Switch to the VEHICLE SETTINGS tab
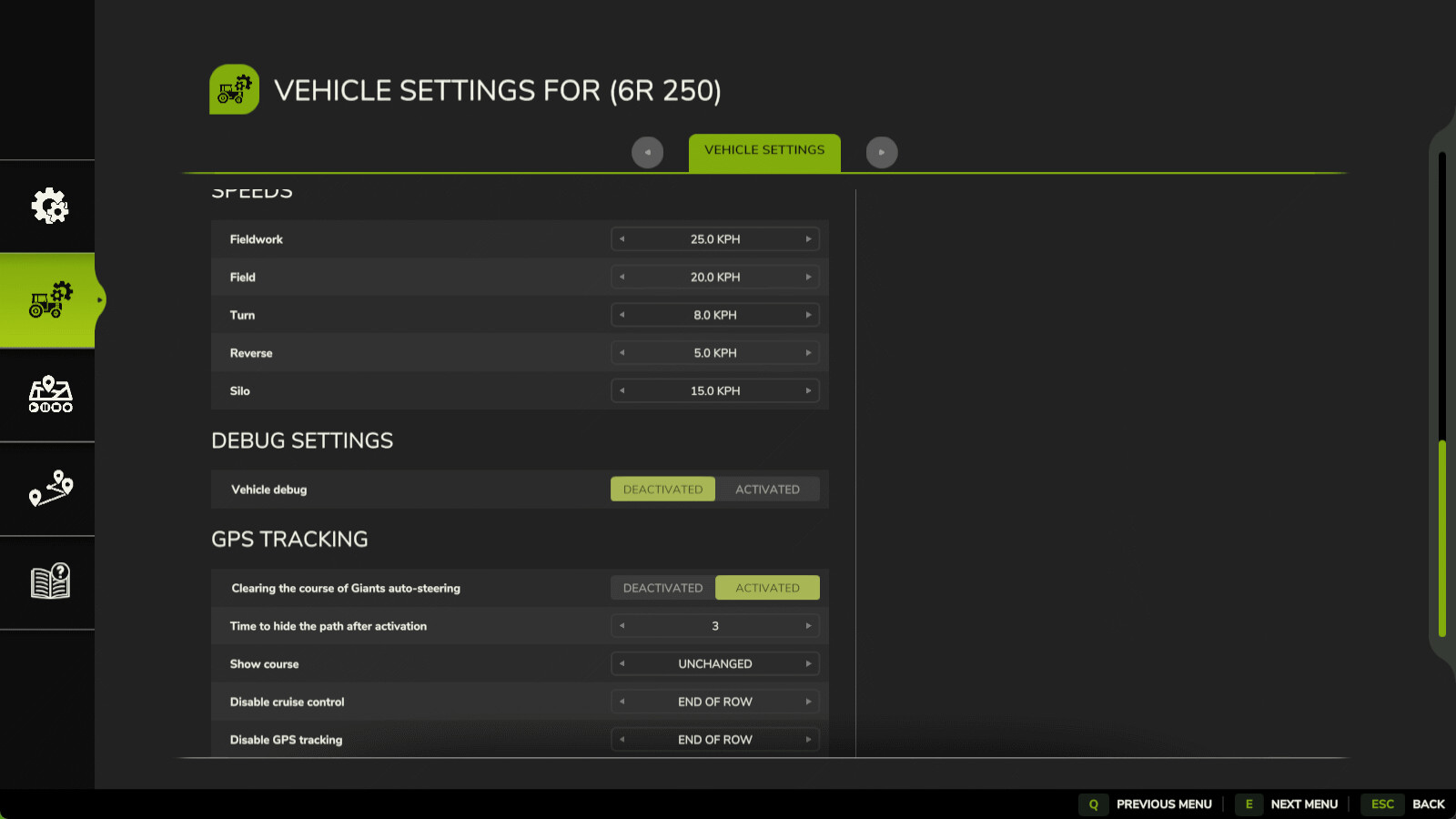 click(763, 151)
